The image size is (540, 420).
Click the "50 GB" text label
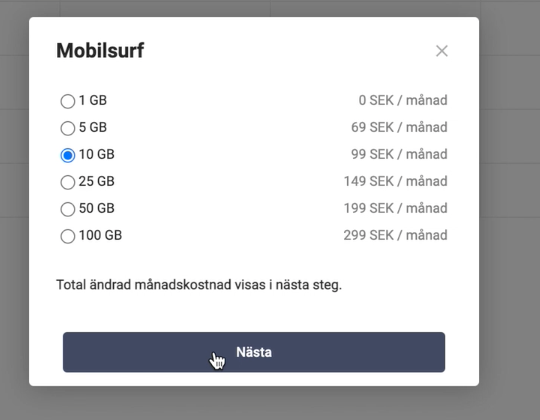96,208
